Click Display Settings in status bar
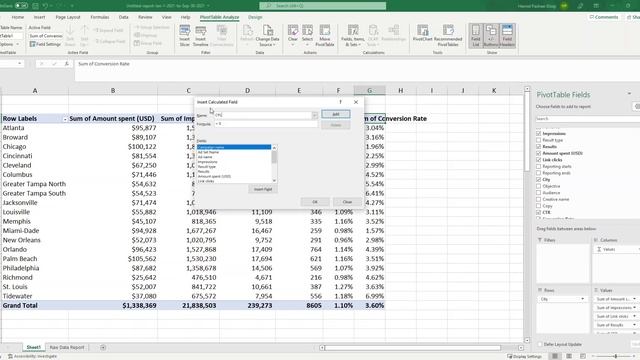The width and height of the screenshot is (640, 360). (524, 356)
